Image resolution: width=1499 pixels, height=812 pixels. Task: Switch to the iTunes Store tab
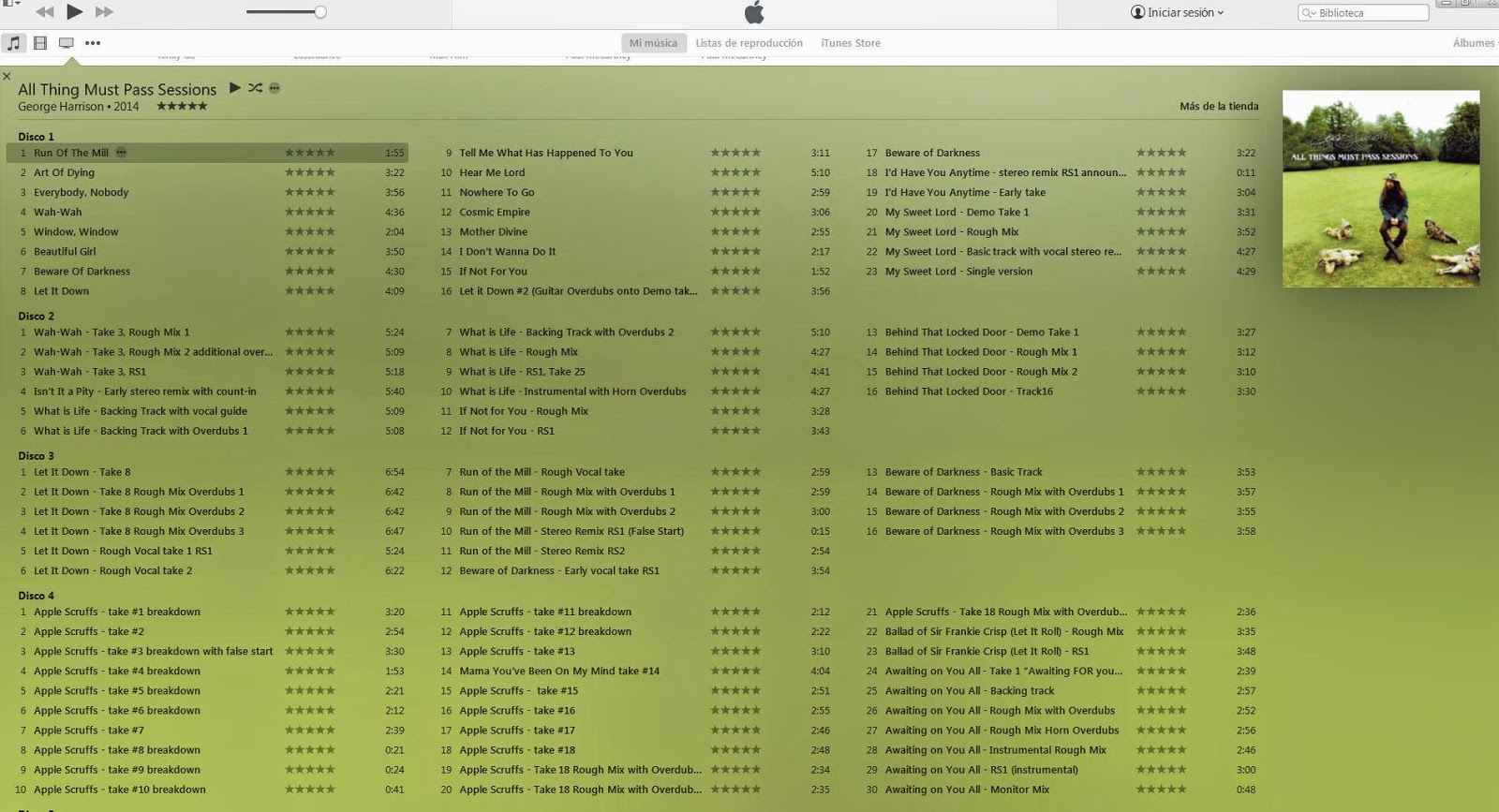(x=851, y=43)
